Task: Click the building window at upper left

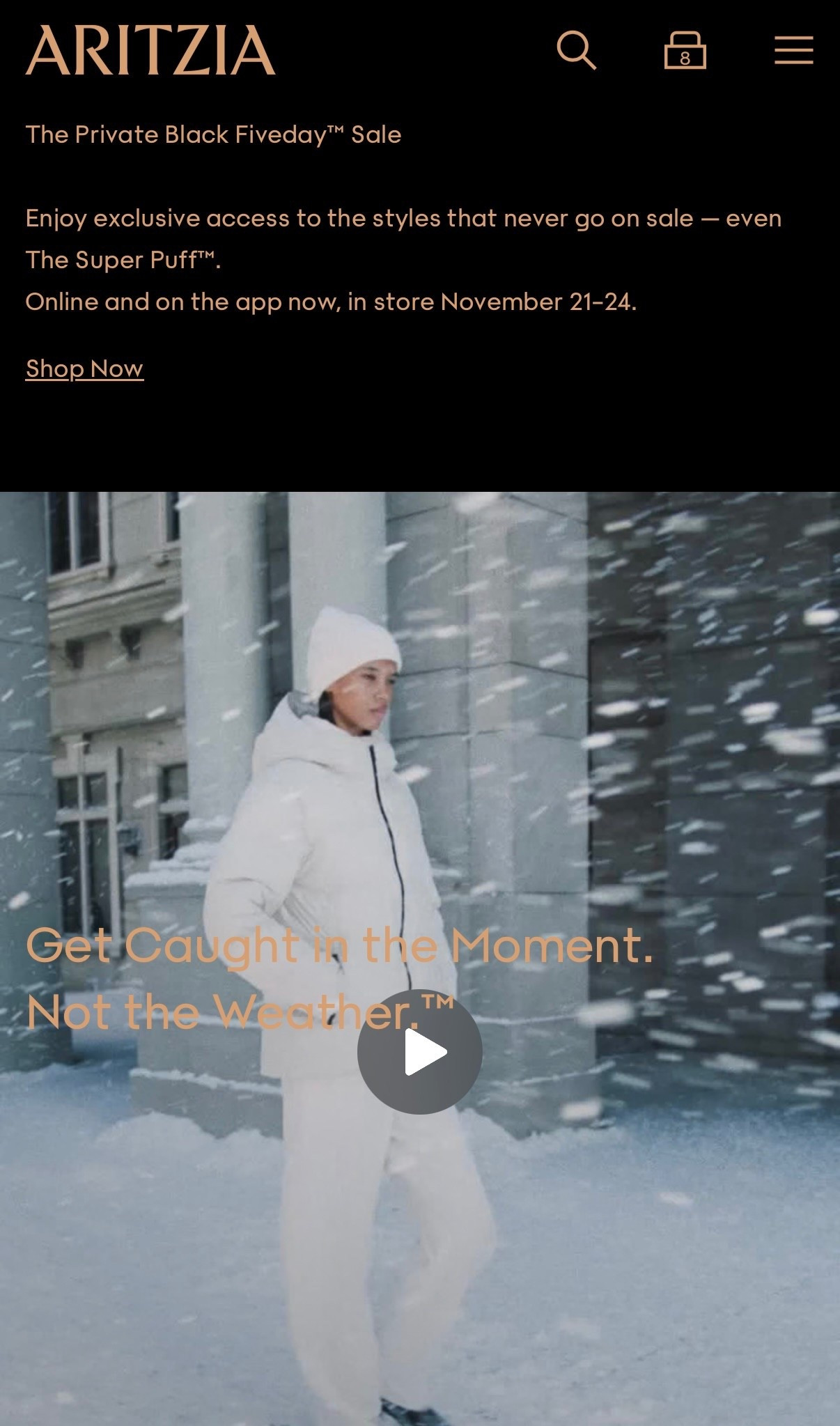Action: (x=78, y=531)
